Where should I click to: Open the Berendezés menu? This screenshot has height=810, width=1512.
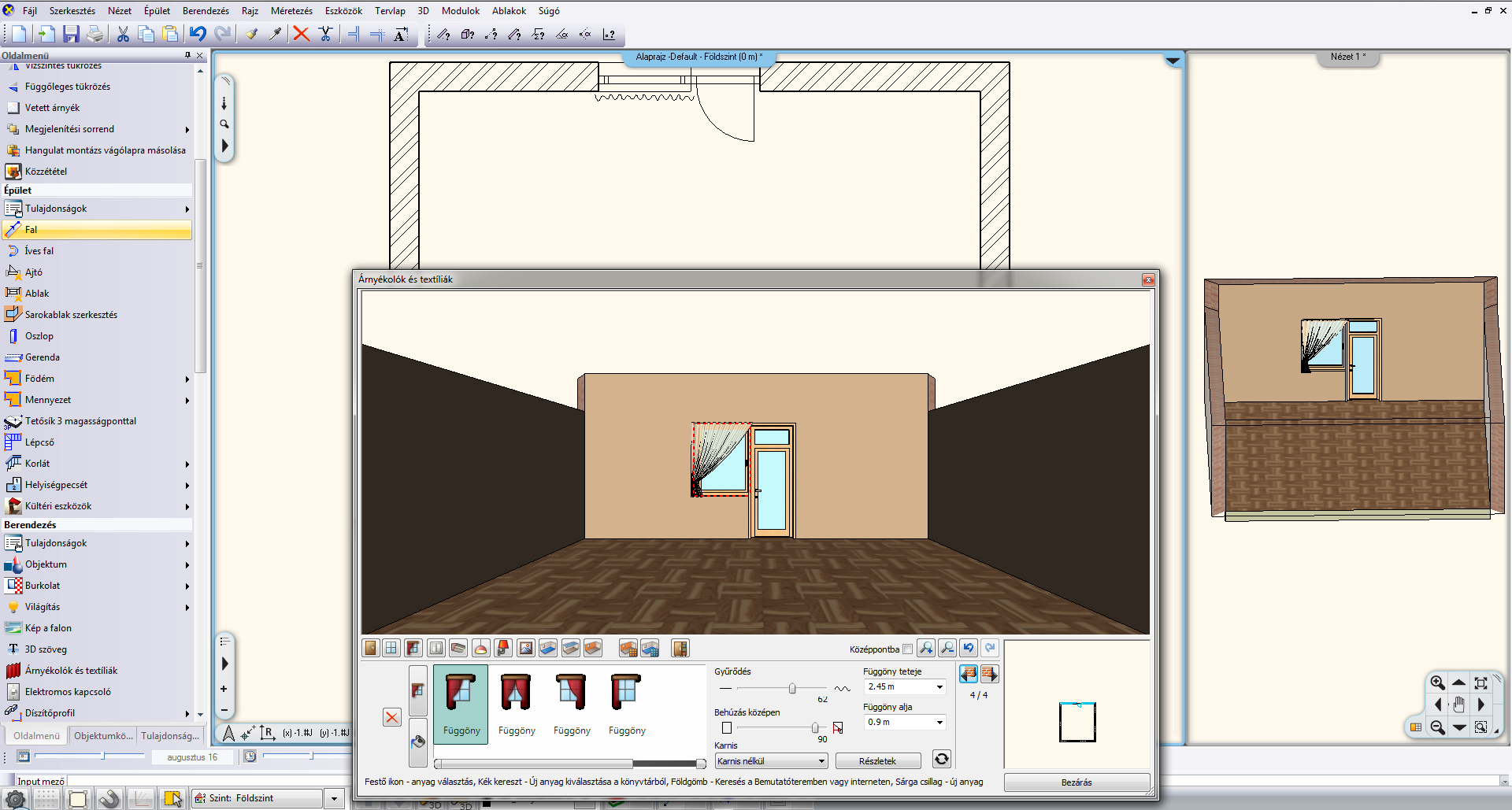[206, 11]
